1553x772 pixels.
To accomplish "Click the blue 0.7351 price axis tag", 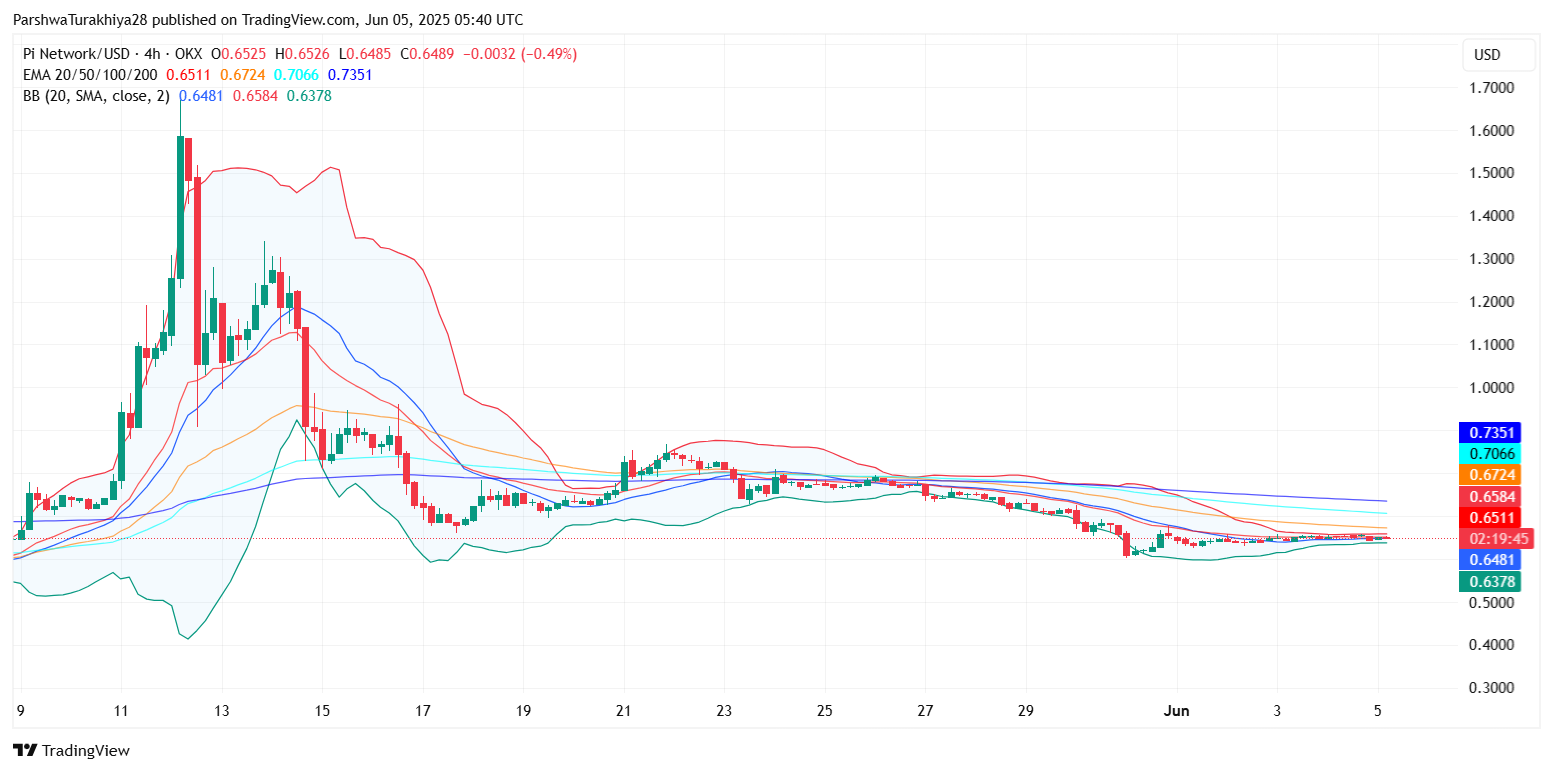I will pyautogui.click(x=1490, y=433).
